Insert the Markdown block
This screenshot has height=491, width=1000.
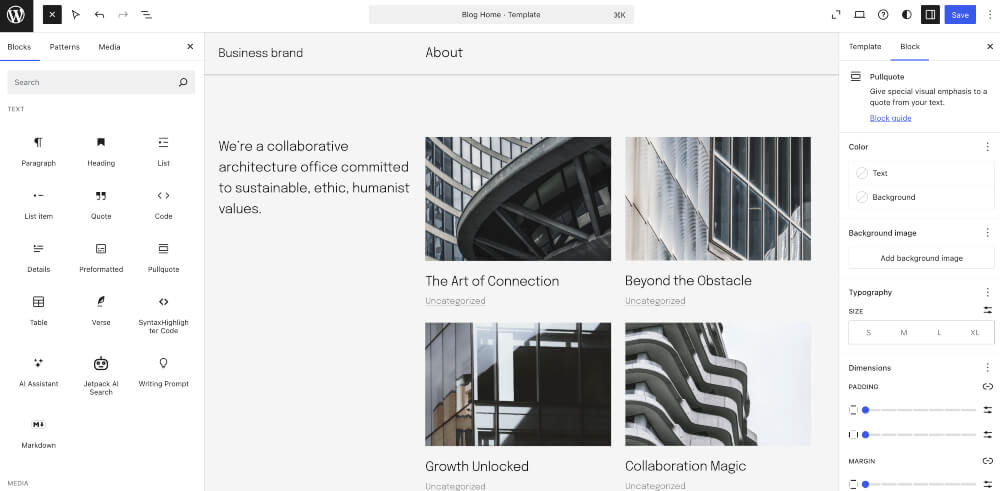tap(38, 433)
